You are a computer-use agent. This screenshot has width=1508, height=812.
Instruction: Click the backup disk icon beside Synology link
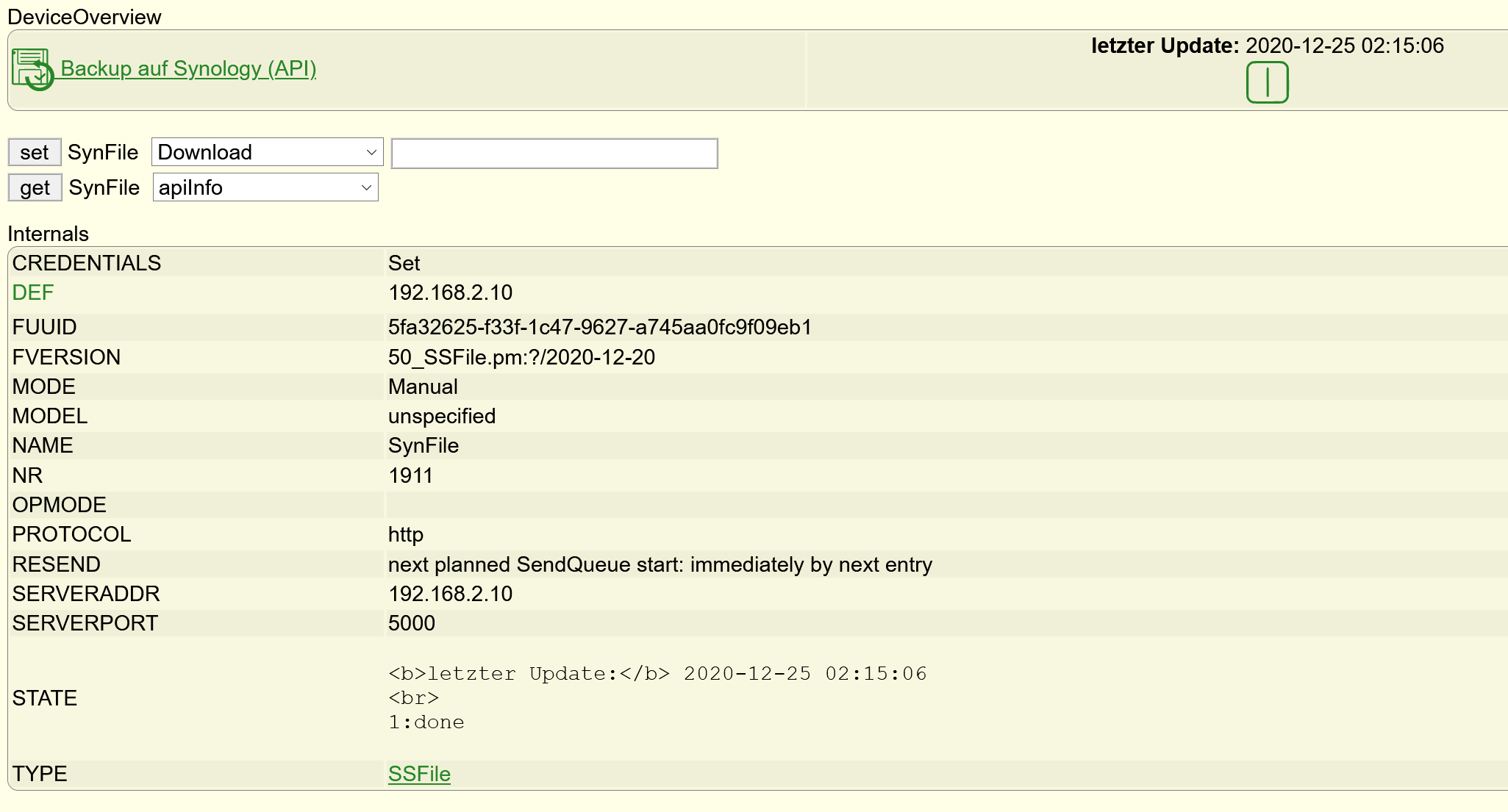click(33, 69)
